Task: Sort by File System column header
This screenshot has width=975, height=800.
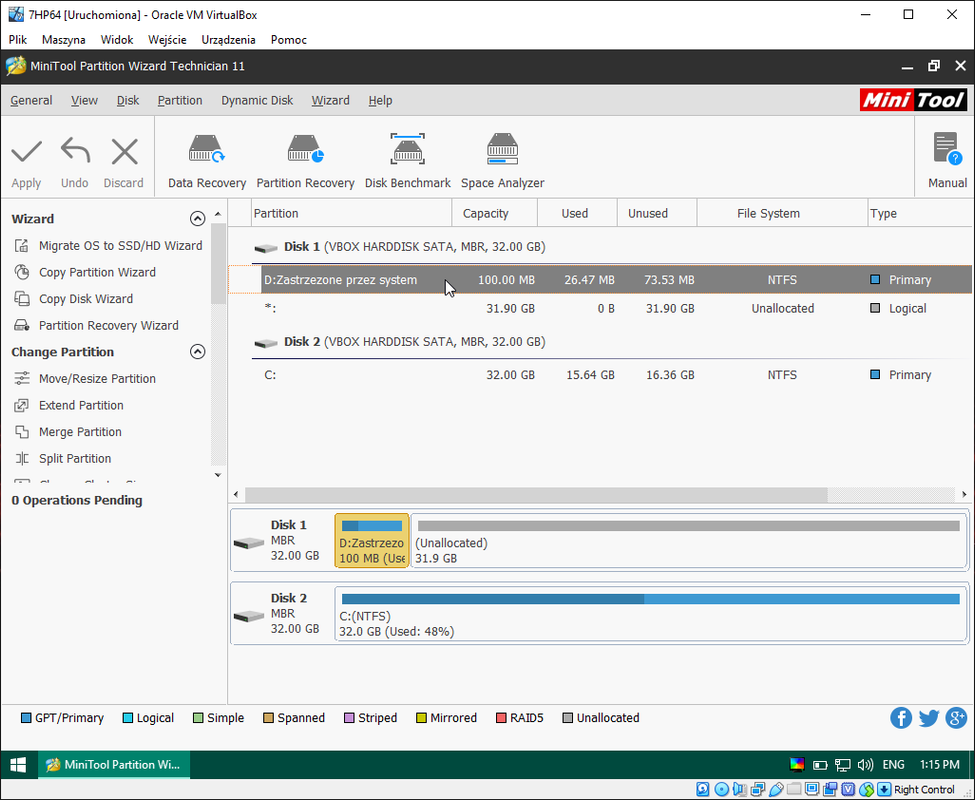Action: click(782, 213)
